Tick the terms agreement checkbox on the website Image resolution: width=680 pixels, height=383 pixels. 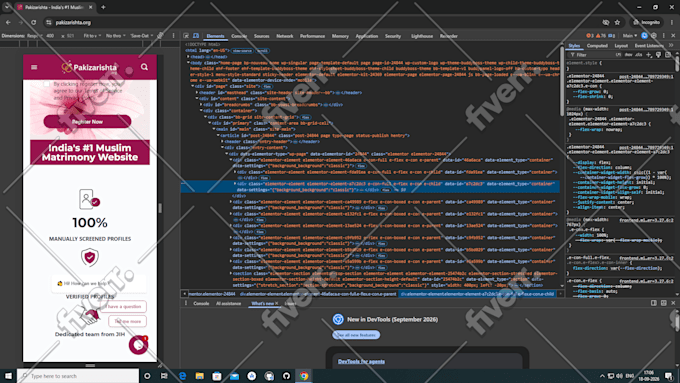pos(46,84)
